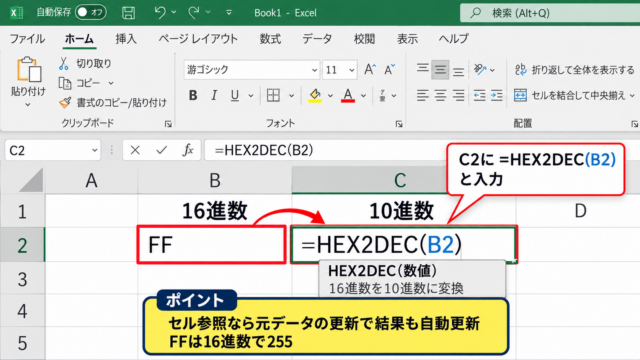Open the Undo history dropdown
This screenshot has height=360, width=640.
174,13
